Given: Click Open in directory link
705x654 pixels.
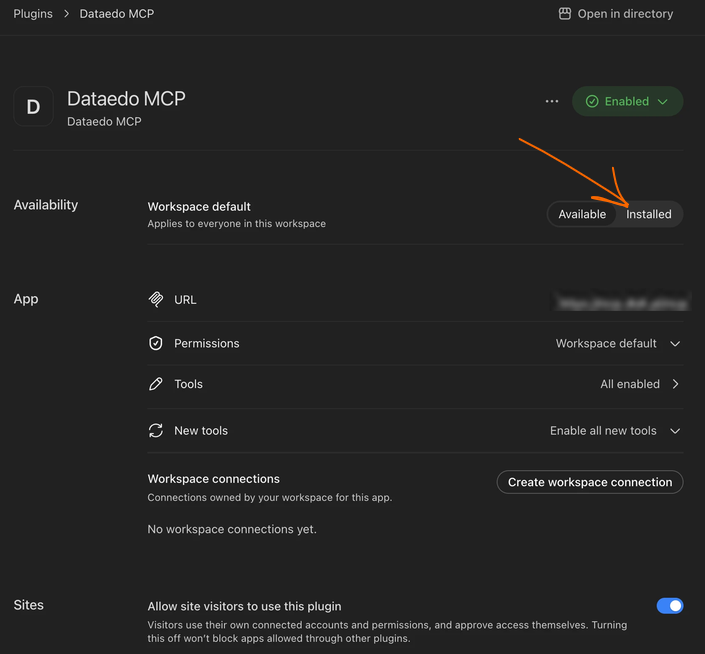Looking at the screenshot, I should (616, 14).
